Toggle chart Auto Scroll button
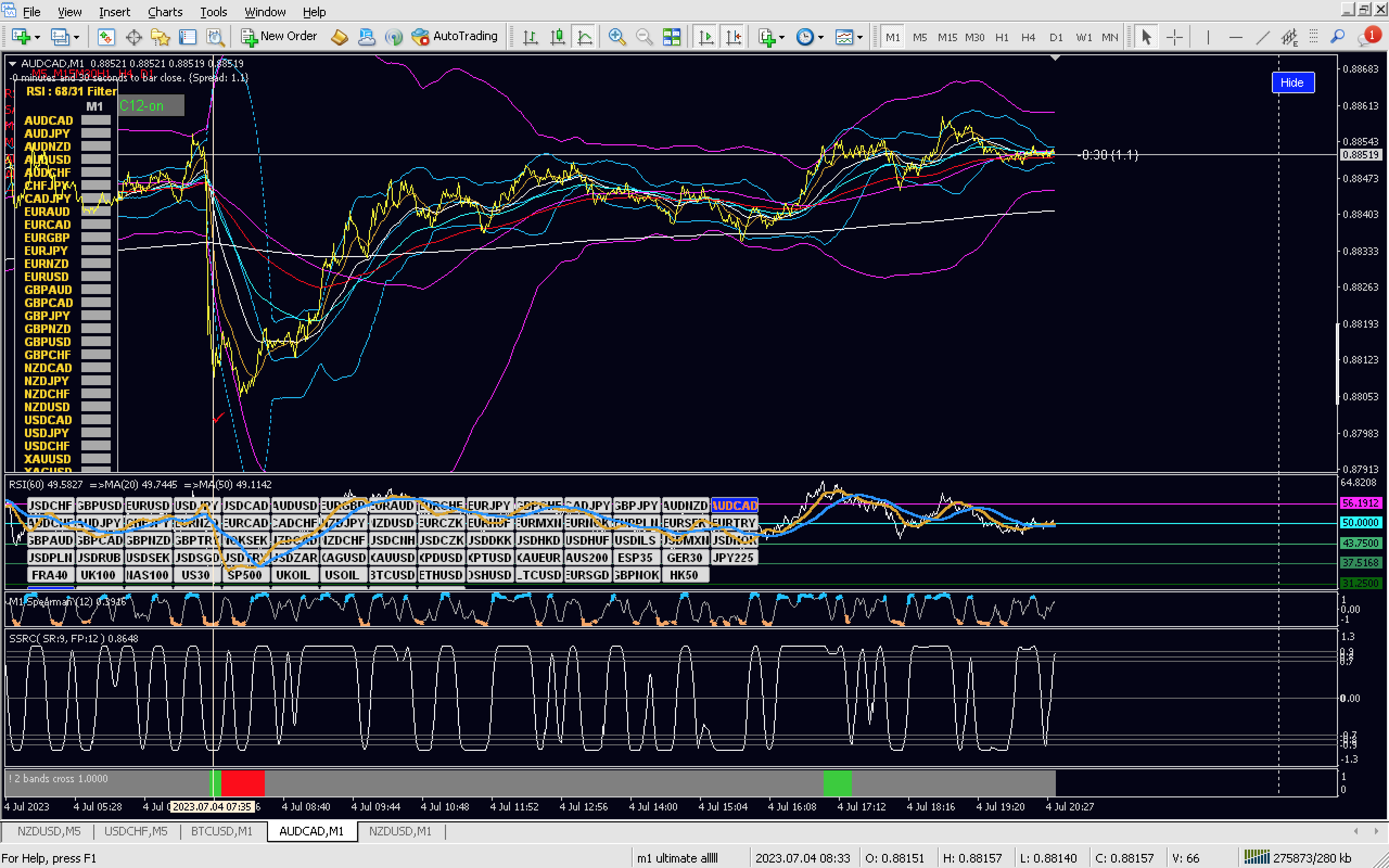This screenshot has width=1389, height=868. click(x=705, y=37)
